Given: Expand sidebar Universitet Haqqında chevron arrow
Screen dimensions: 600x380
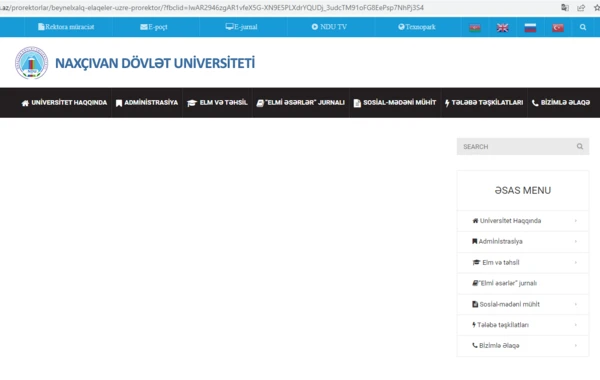Looking at the screenshot, I should (x=576, y=221).
